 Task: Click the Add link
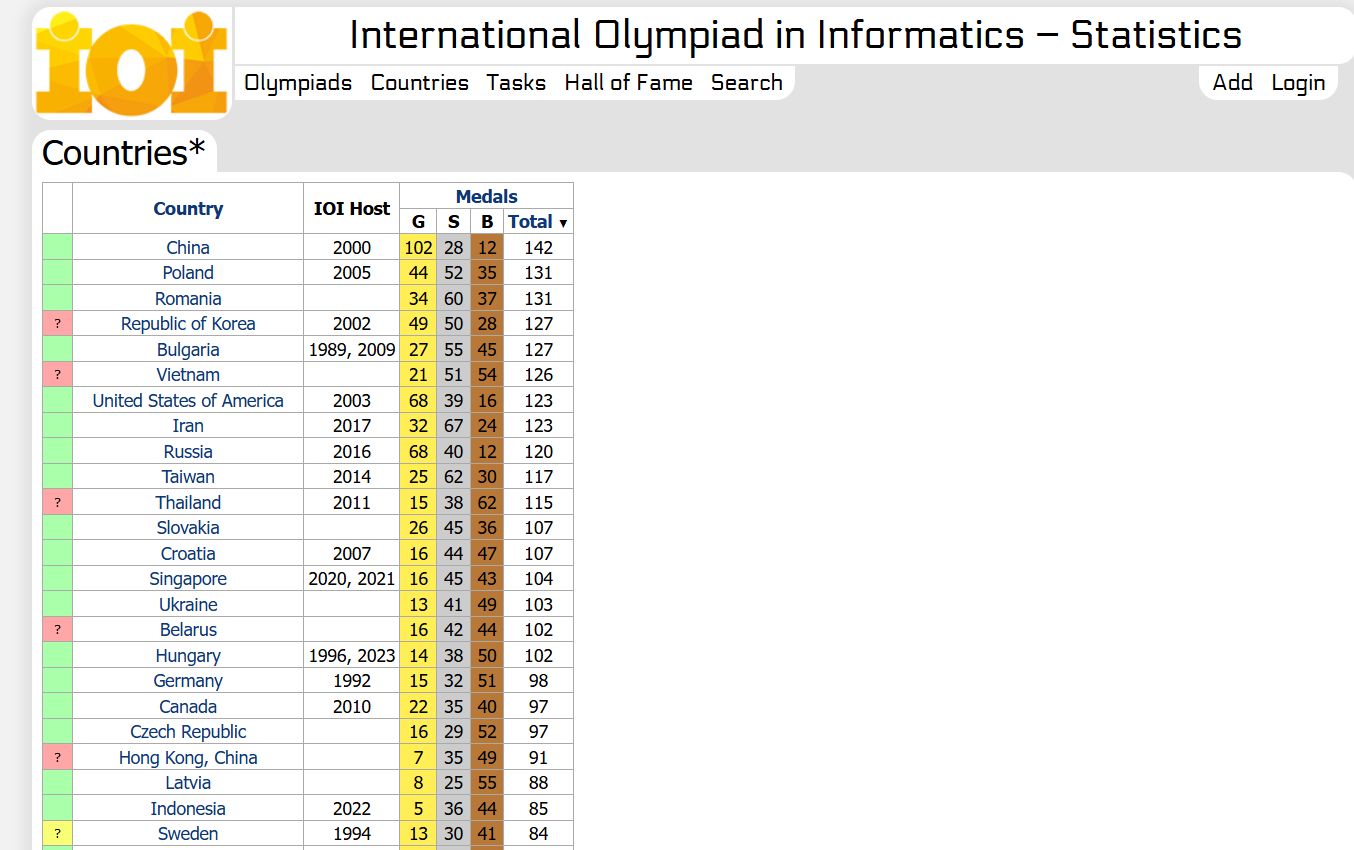click(x=1232, y=83)
